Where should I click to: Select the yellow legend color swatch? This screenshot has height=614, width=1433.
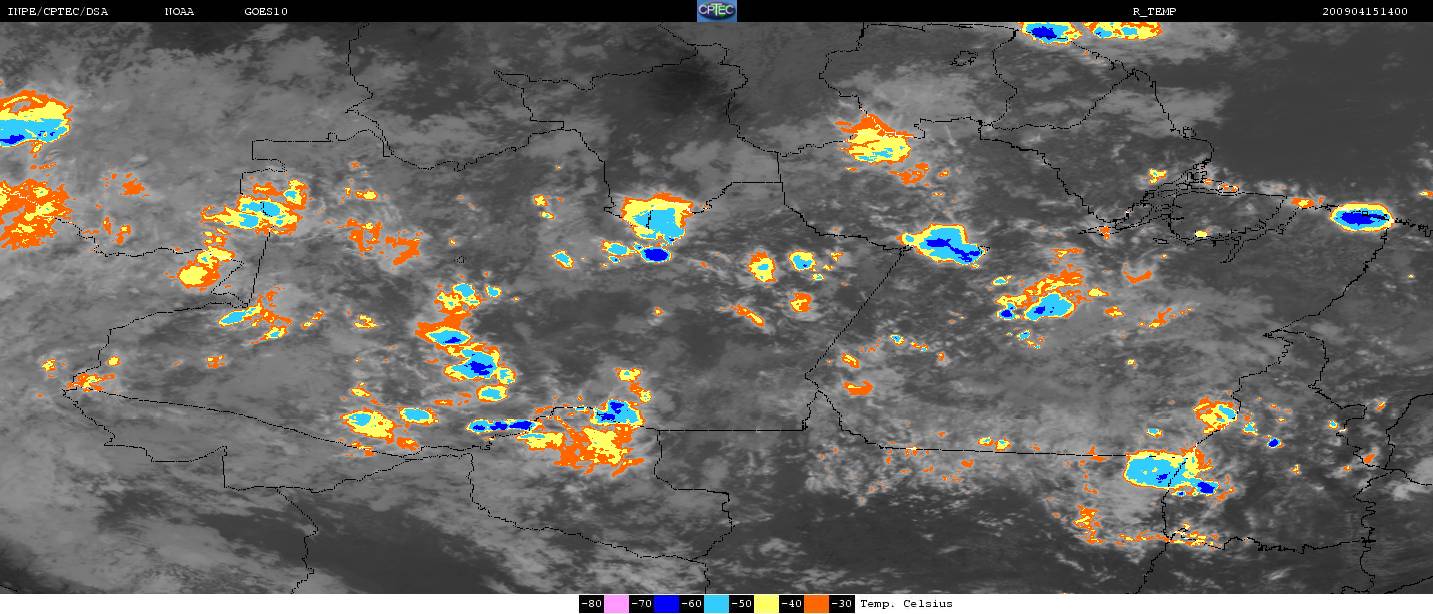[x=766, y=604]
